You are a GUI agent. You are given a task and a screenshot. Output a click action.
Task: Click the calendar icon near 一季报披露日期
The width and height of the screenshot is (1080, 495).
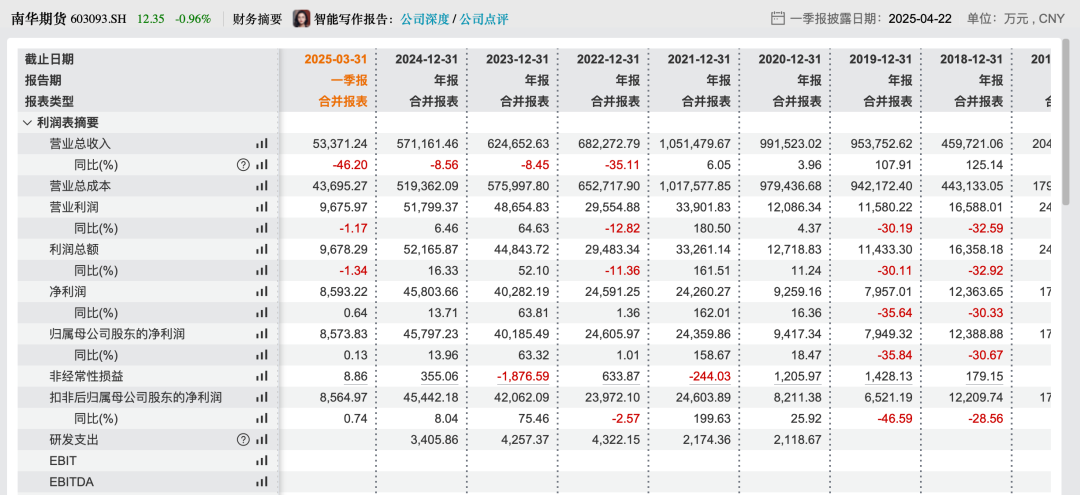click(x=778, y=19)
